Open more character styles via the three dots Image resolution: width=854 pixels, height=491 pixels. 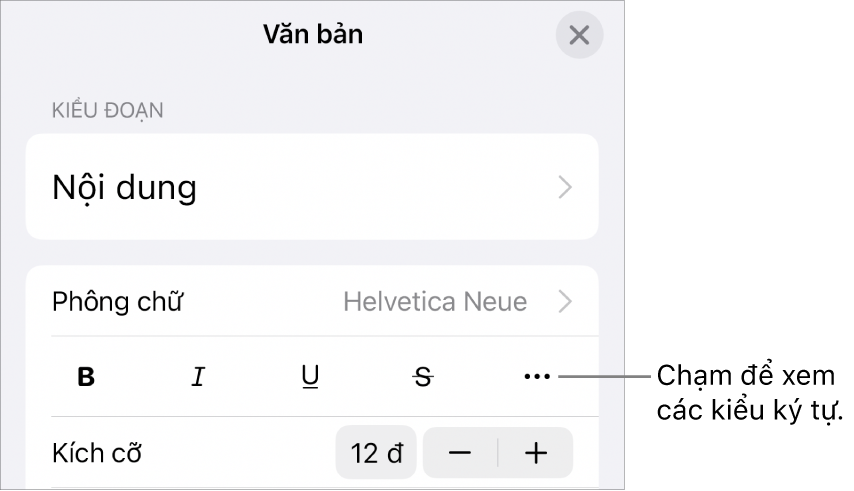click(537, 377)
